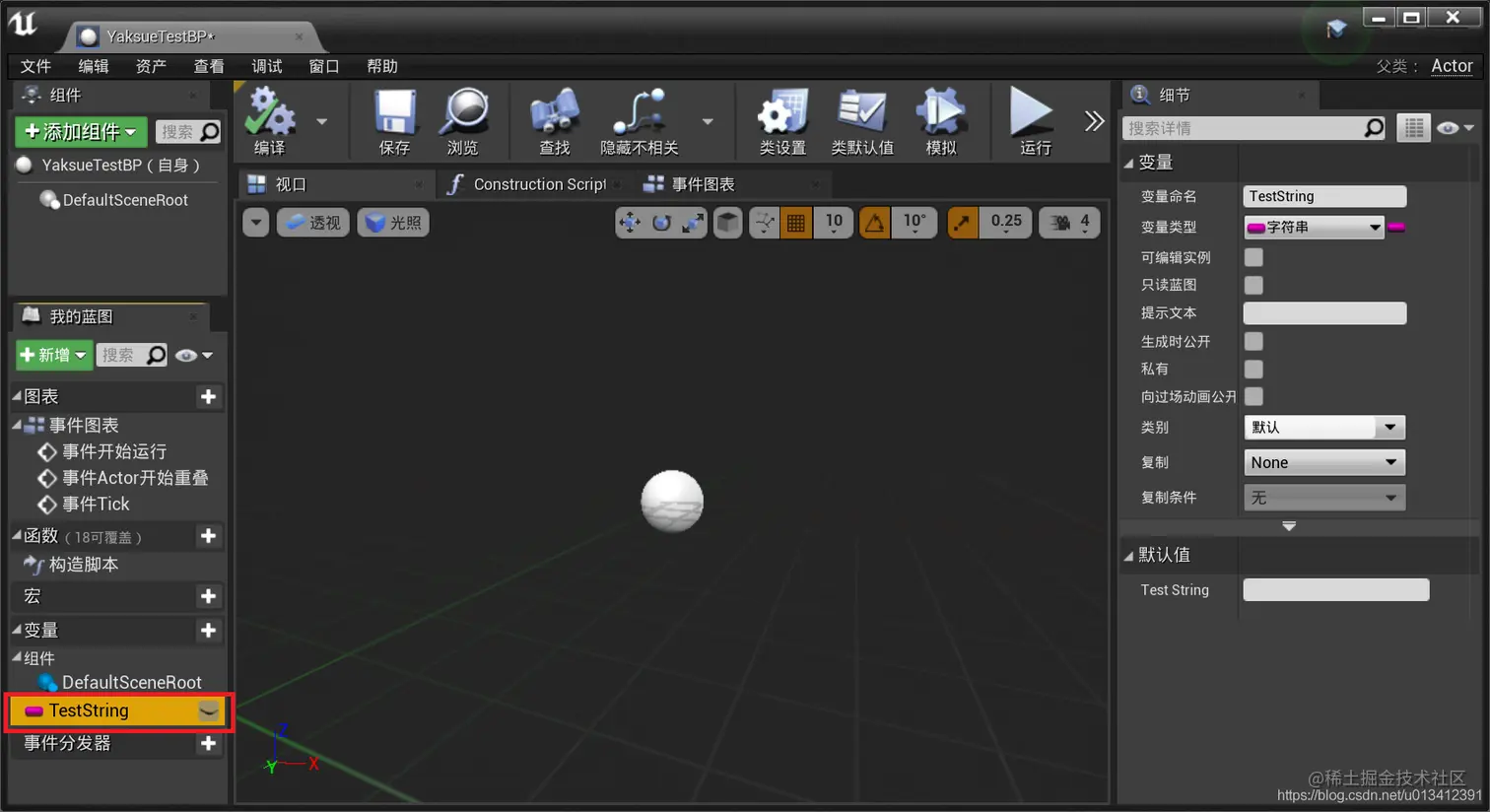Open the 帮助 menu

pyautogui.click(x=382, y=66)
